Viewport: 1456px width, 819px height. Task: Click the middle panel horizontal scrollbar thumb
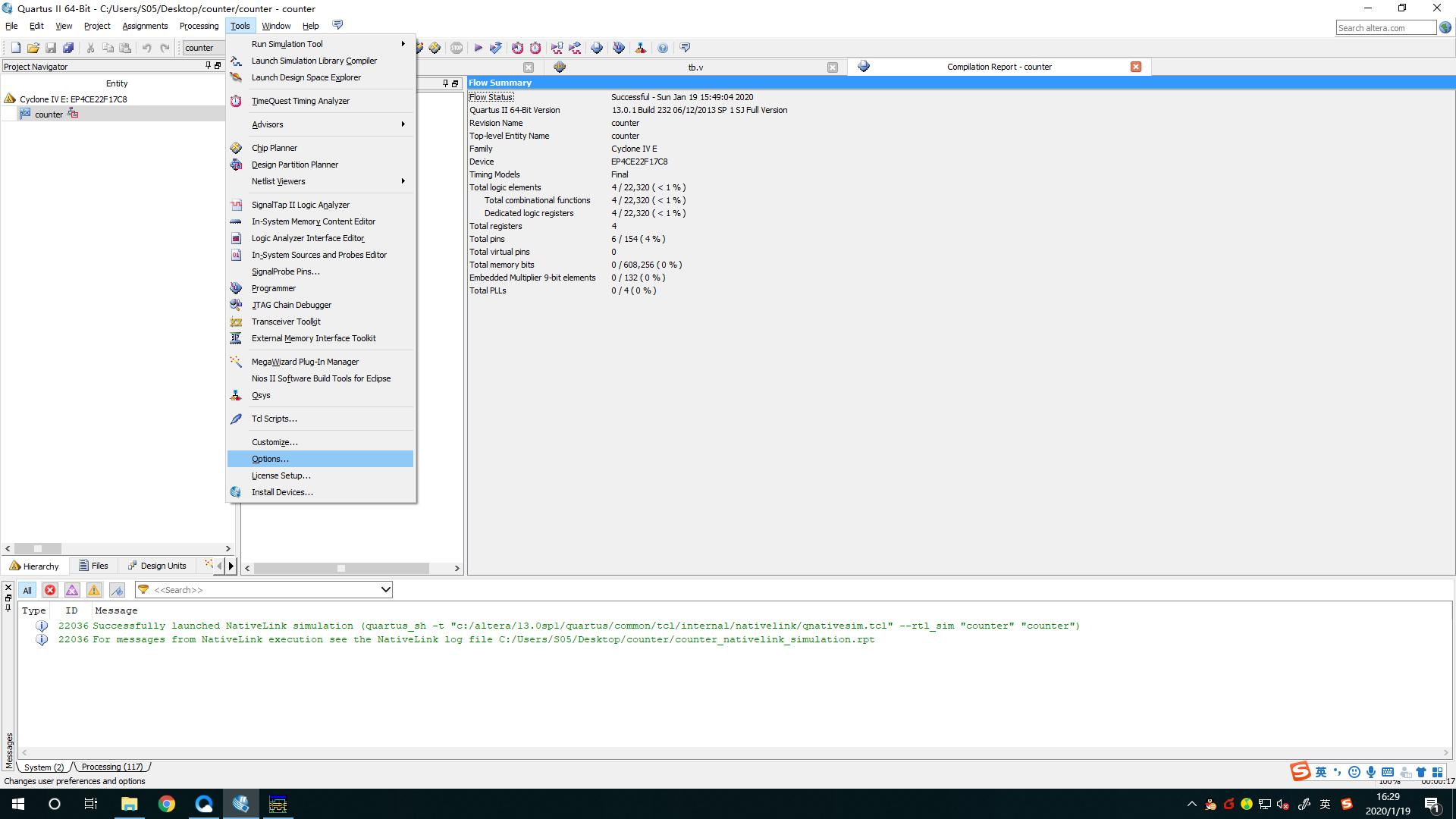341,568
